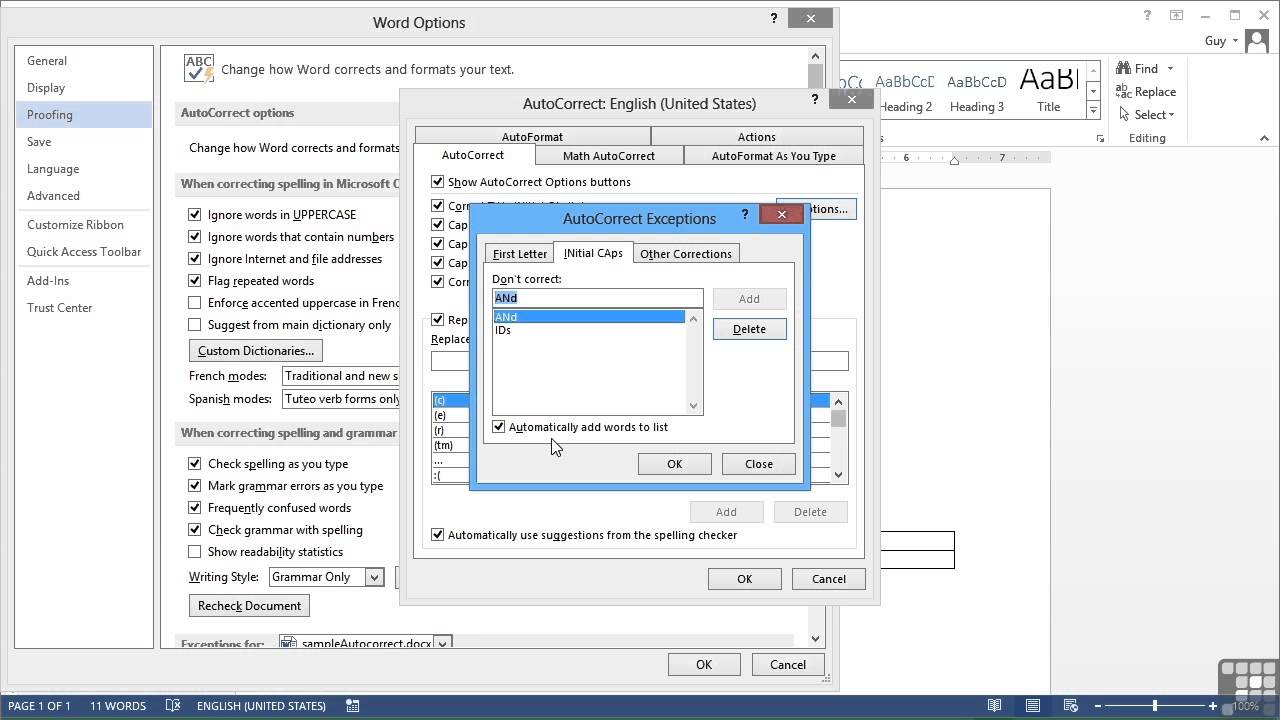
Task: Click the user account avatar picture
Action: 1259,42
